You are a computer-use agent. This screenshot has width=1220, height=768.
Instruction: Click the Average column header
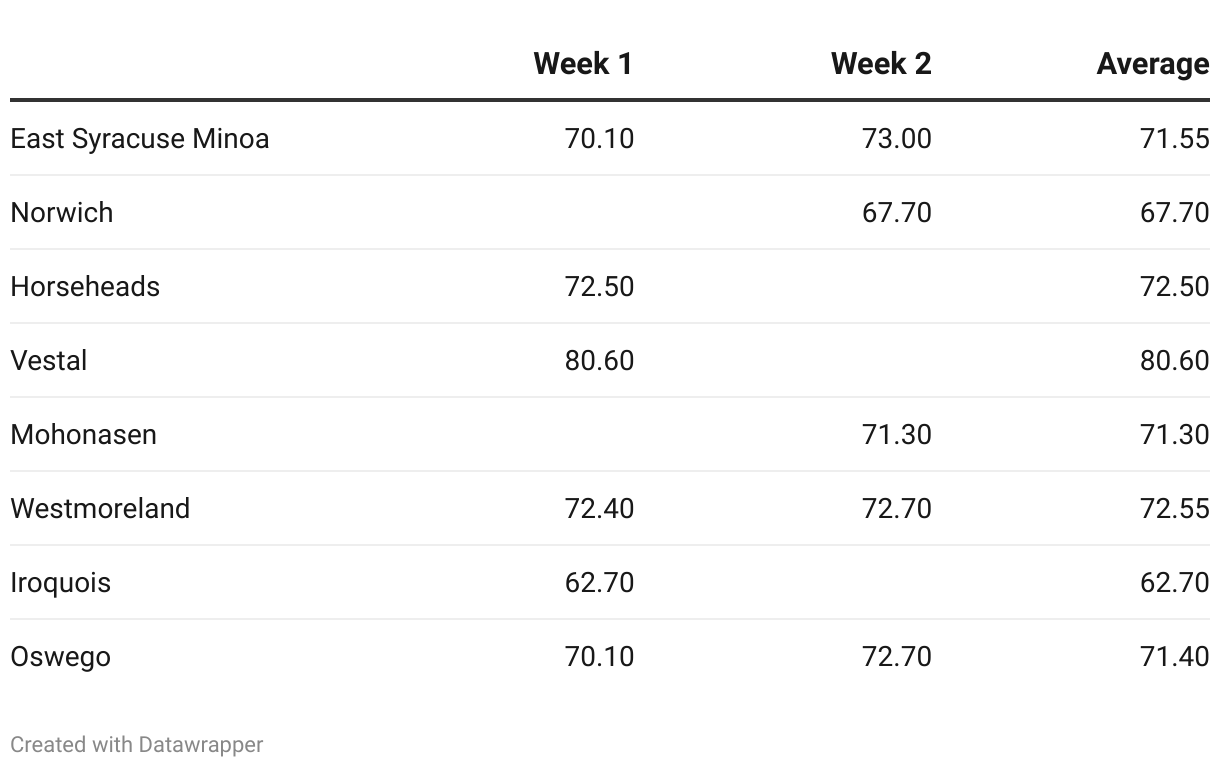click(1152, 64)
